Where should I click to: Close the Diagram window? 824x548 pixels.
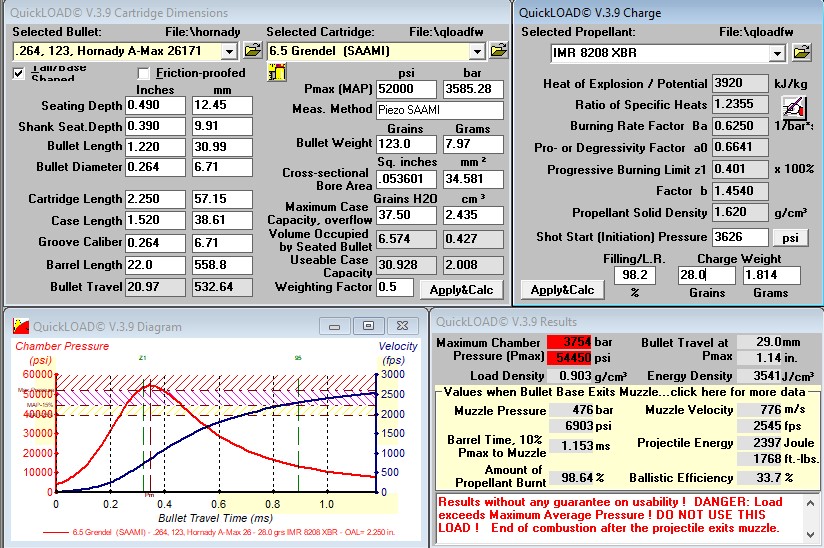403,326
